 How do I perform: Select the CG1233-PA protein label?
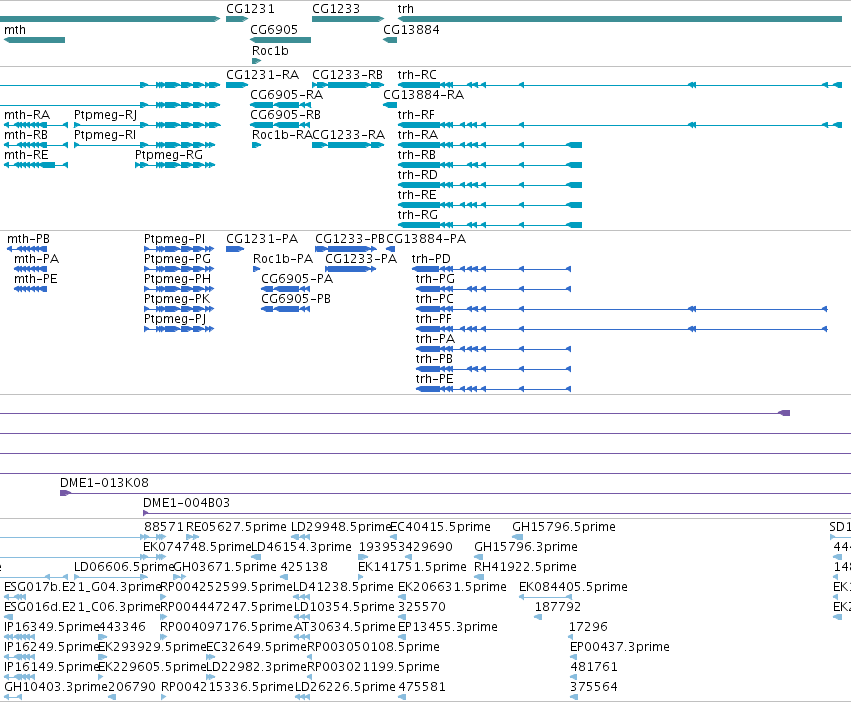point(361,259)
